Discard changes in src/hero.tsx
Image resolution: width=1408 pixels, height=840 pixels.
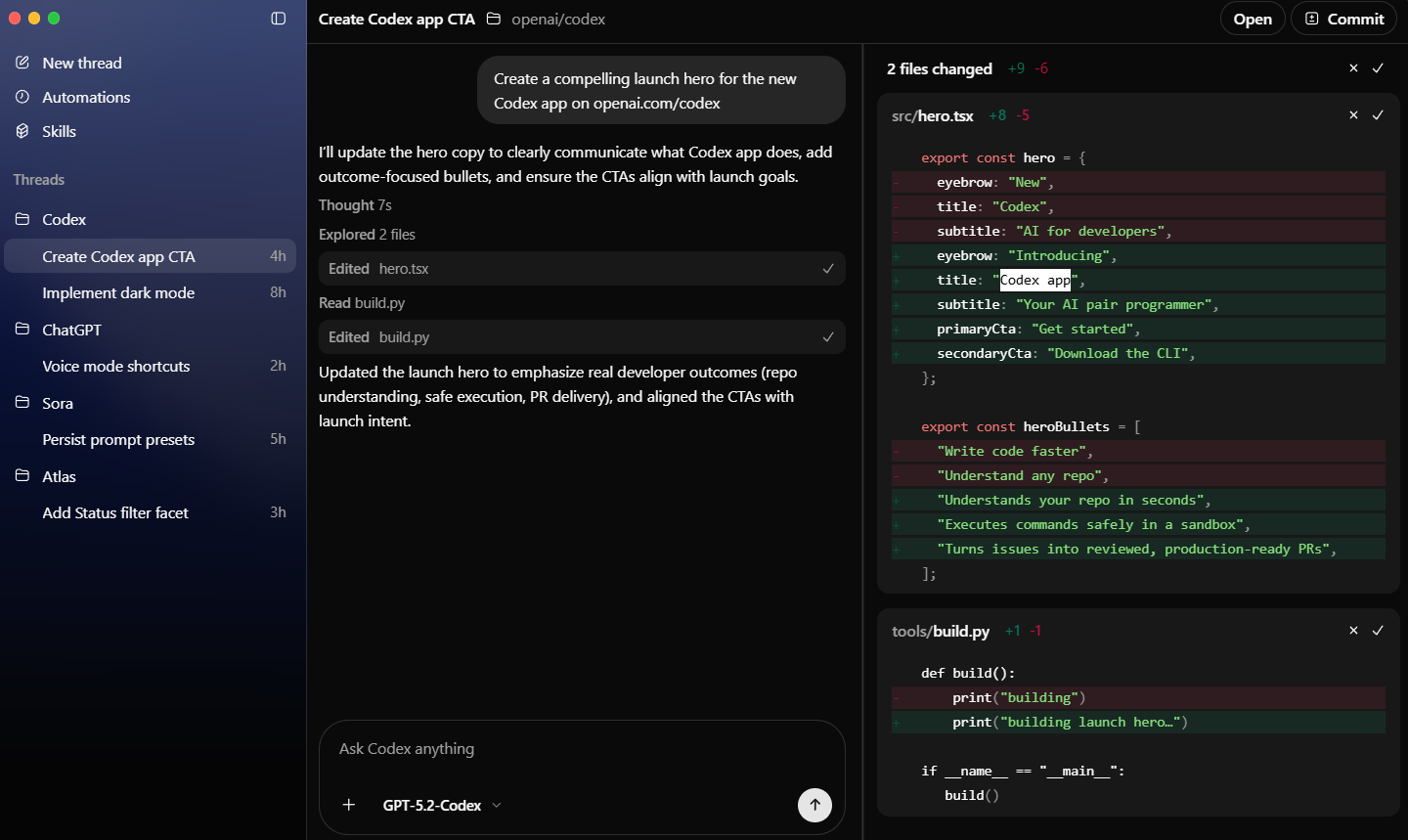click(x=1353, y=115)
